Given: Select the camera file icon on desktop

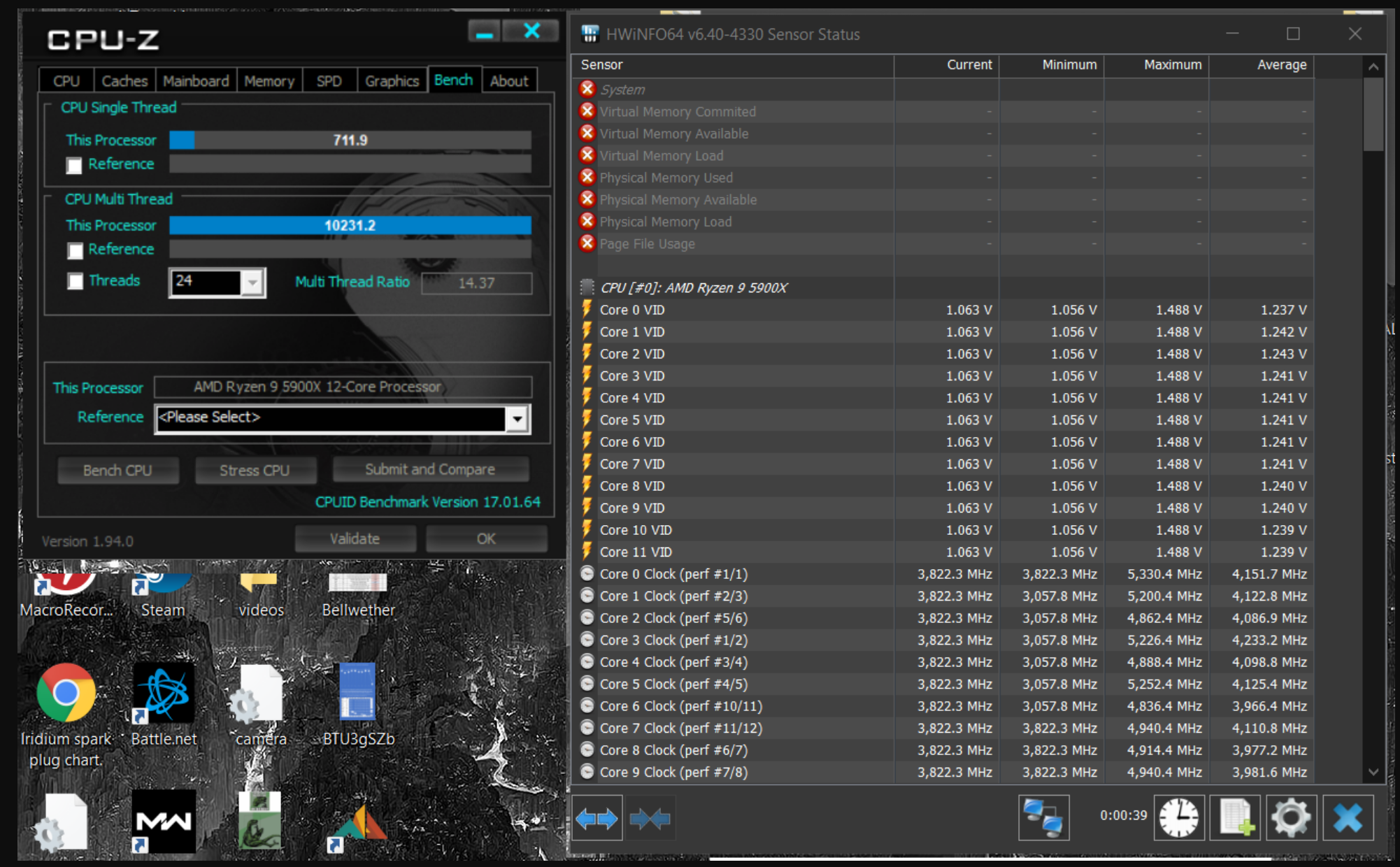Looking at the screenshot, I should [x=260, y=705].
